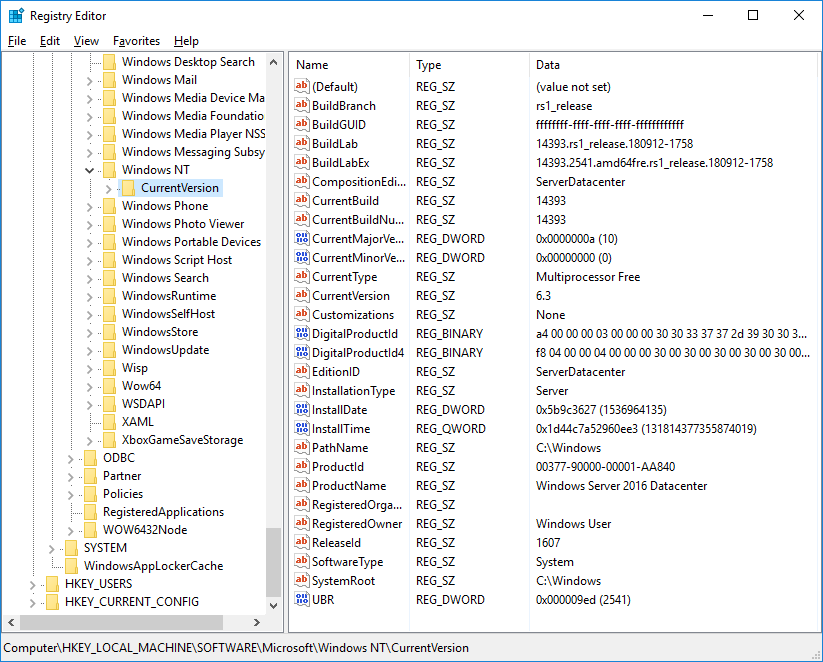Expand the CurrentVersion key arrow
This screenshot has width=823, height=662.
(109, 188)
